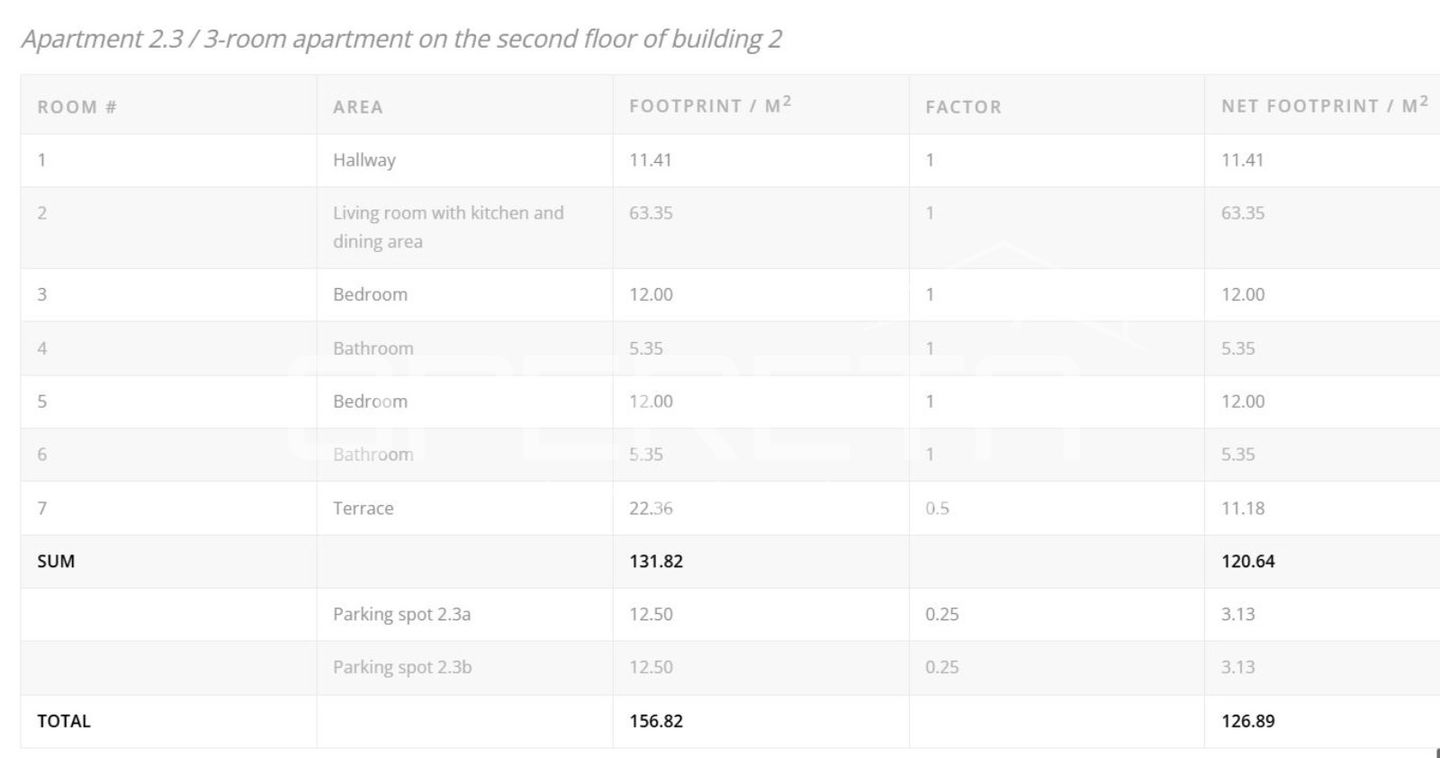Click the Parking spot 2.3a cell
The image size is (1440, 758).
(x=402, y=614)
